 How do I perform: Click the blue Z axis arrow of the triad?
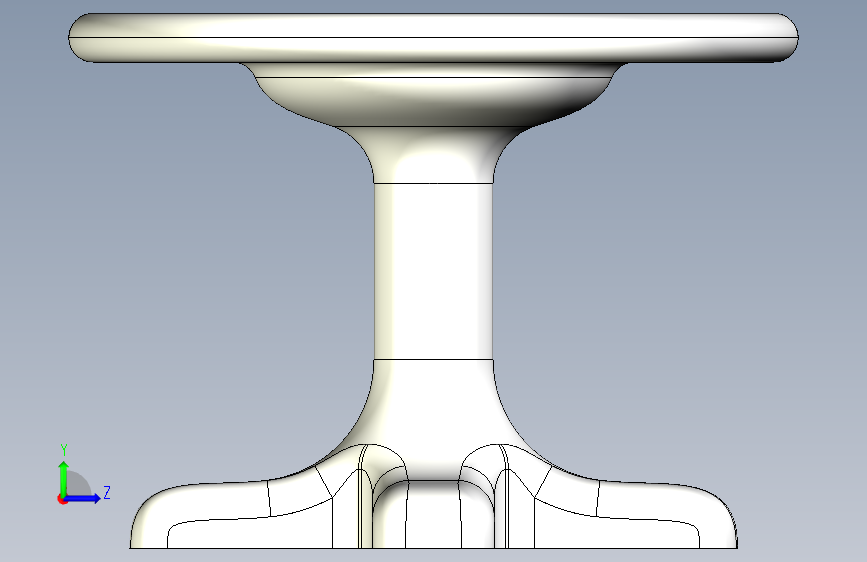(x=84, y=498)
